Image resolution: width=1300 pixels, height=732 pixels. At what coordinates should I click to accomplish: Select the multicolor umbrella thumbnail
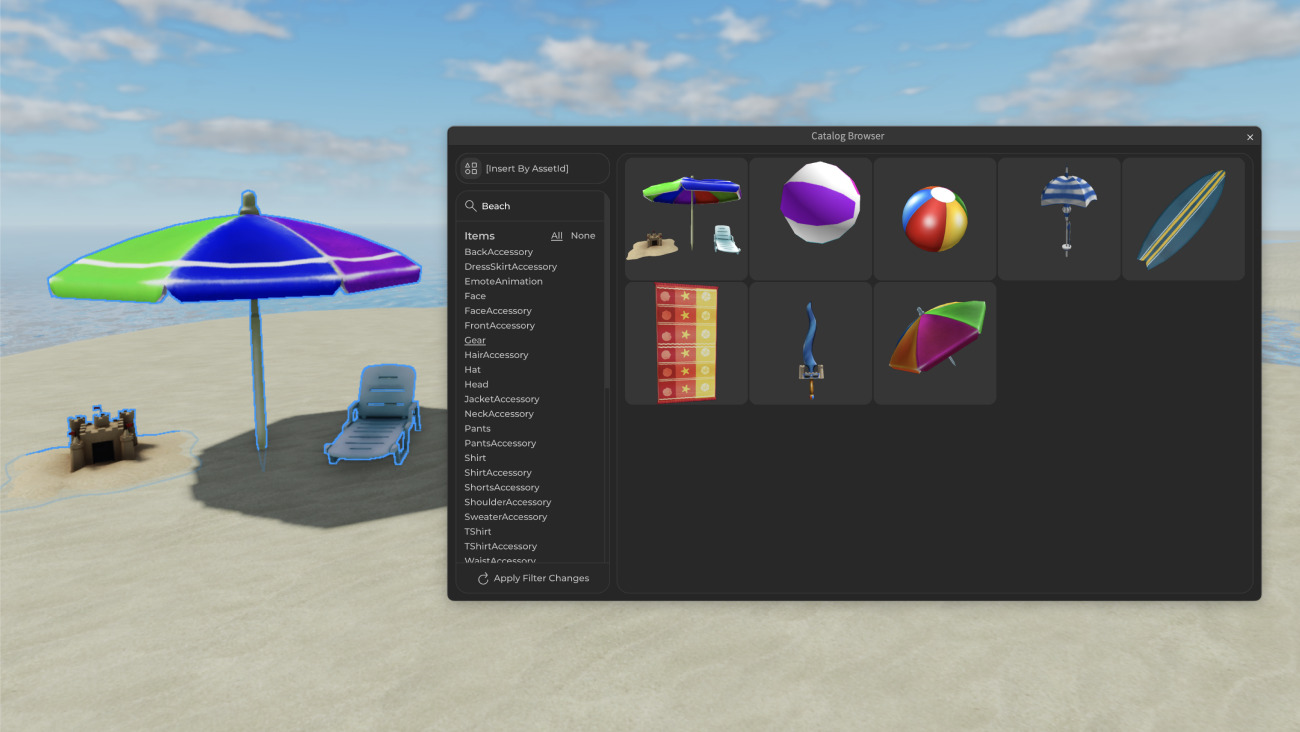tap(934, 342)
